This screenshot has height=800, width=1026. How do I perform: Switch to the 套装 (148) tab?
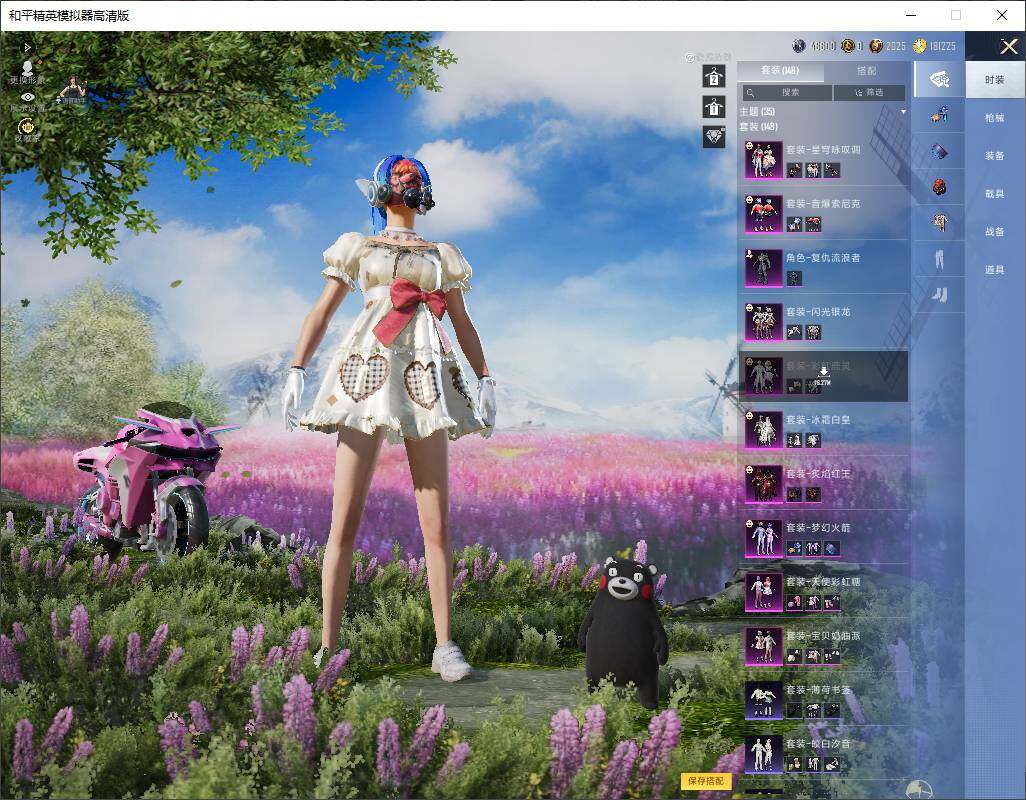[x=780, y=70]
